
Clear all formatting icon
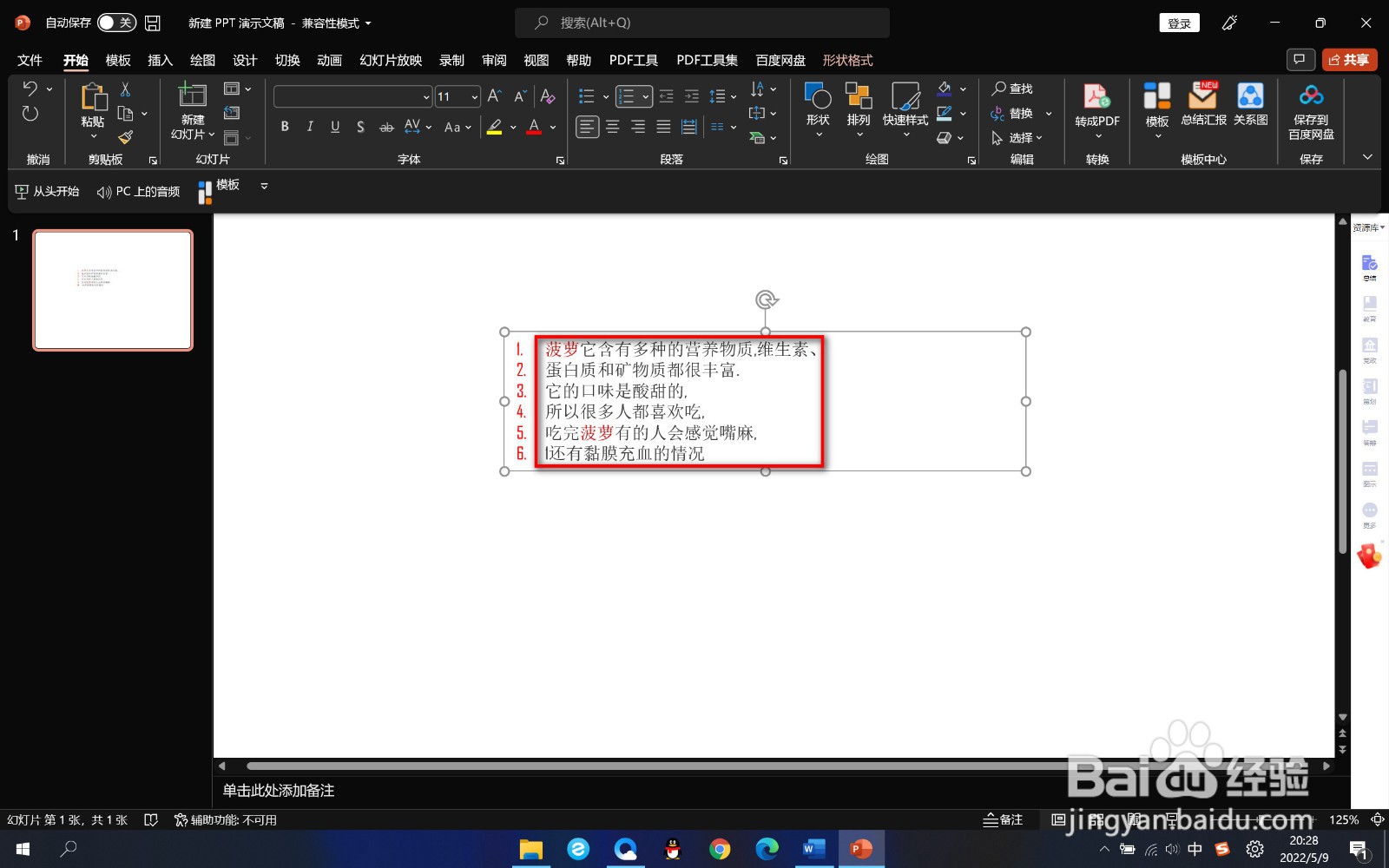(548, 96)
